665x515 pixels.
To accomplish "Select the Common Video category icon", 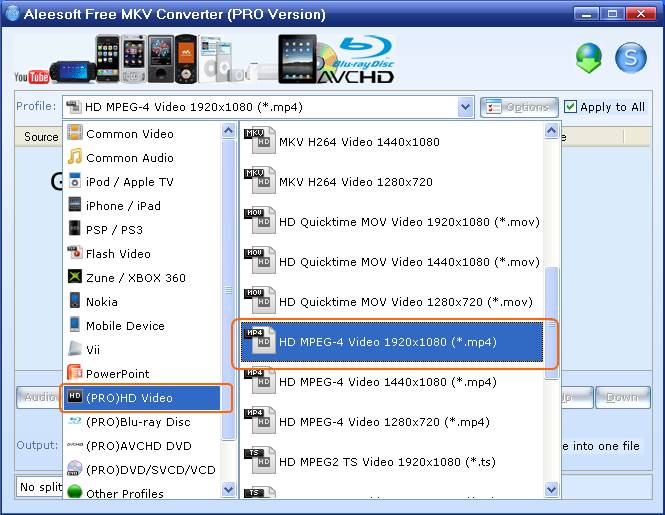I will (75, 134).
